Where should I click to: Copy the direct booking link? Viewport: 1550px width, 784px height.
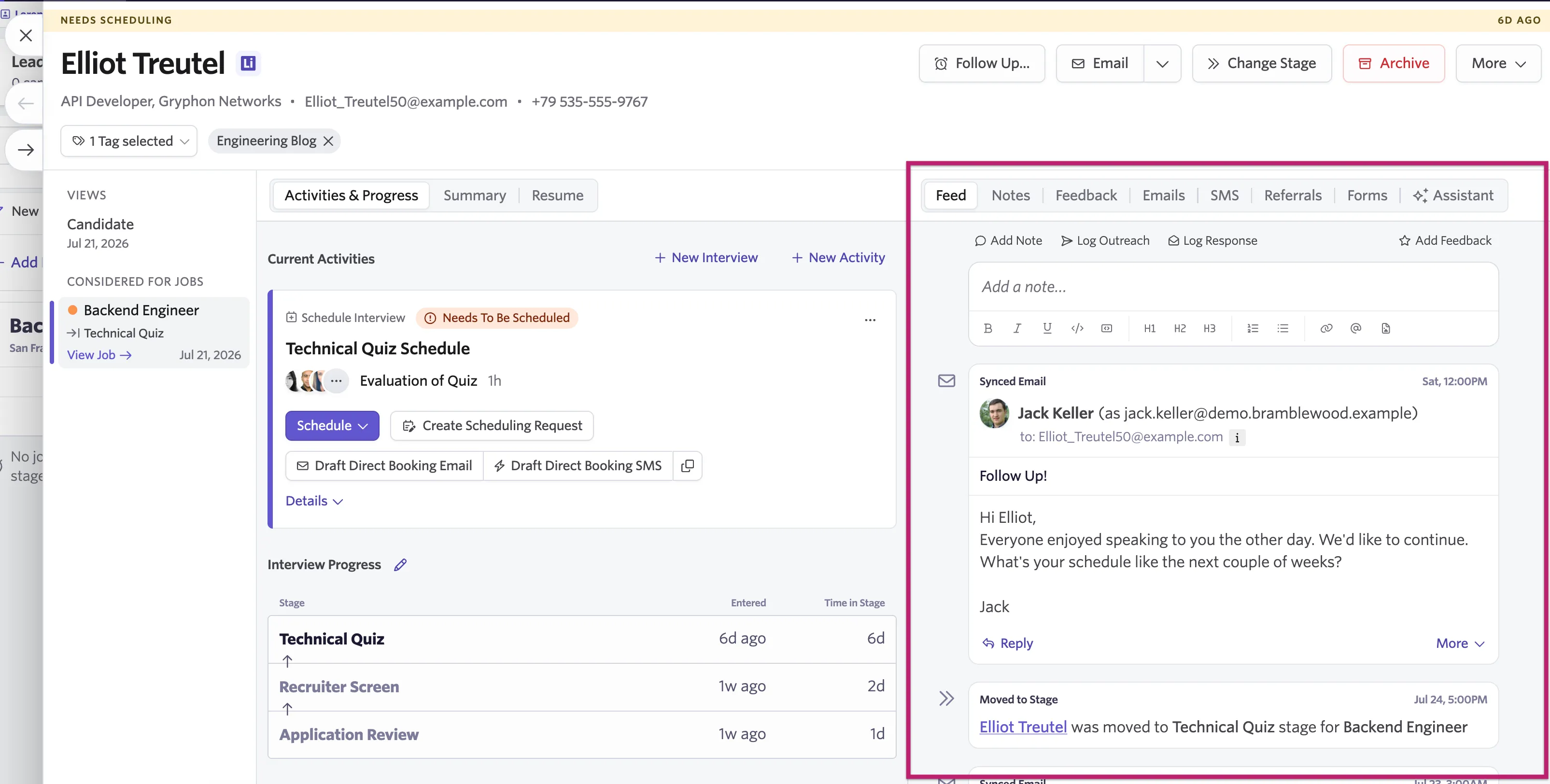click(x=687, y=466)
